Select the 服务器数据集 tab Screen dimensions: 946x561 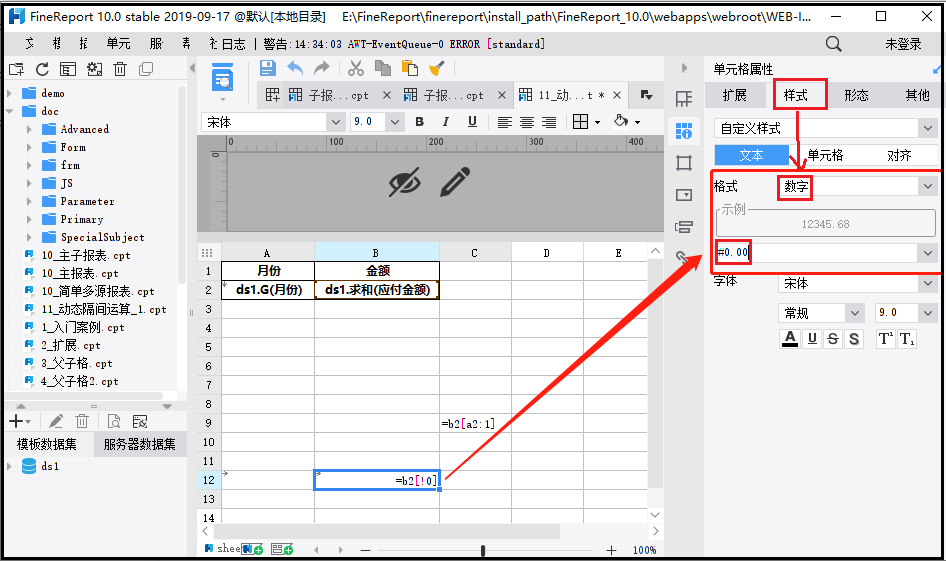point(139,445)
